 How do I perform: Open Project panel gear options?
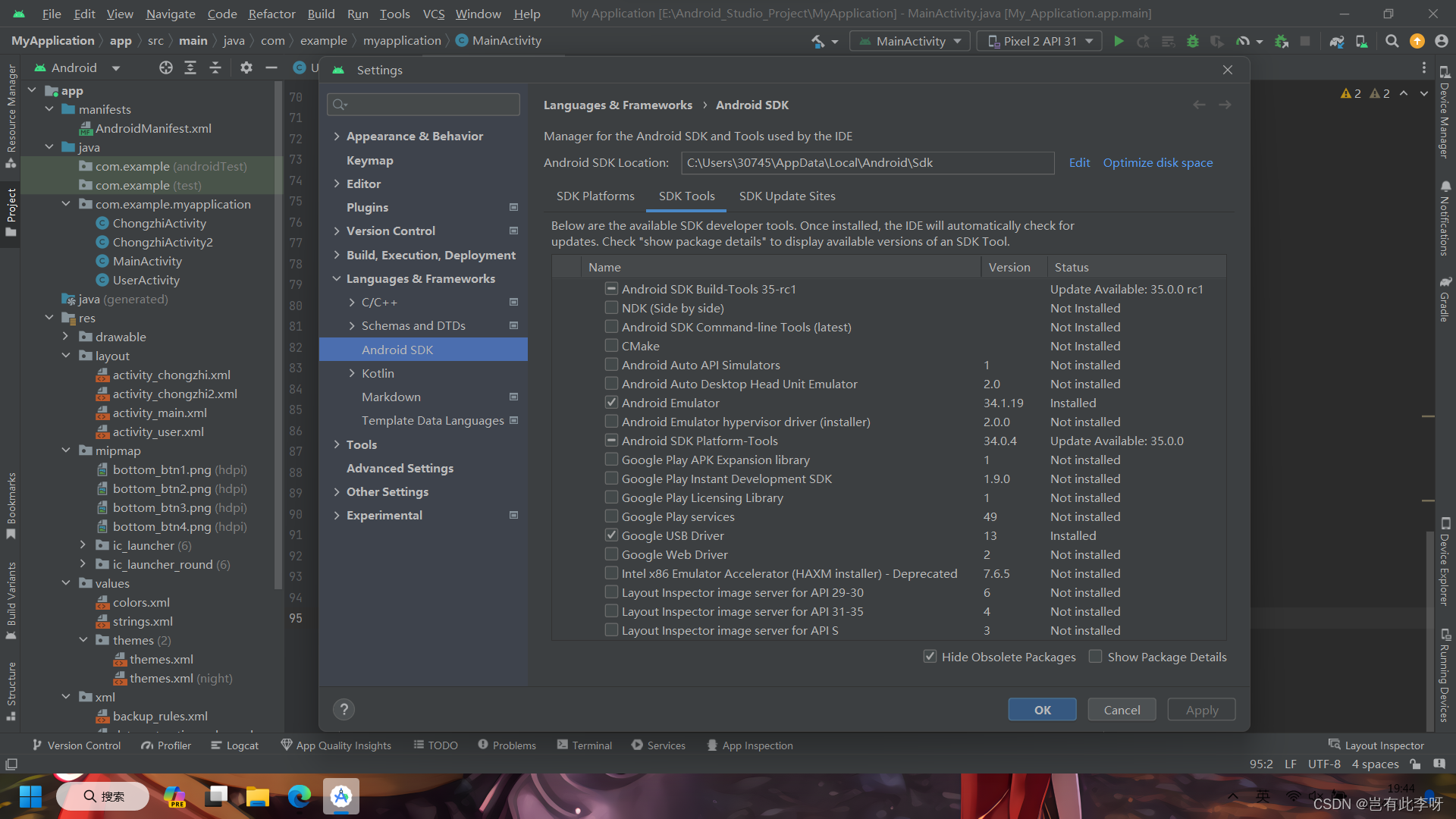tap(246, 68)
